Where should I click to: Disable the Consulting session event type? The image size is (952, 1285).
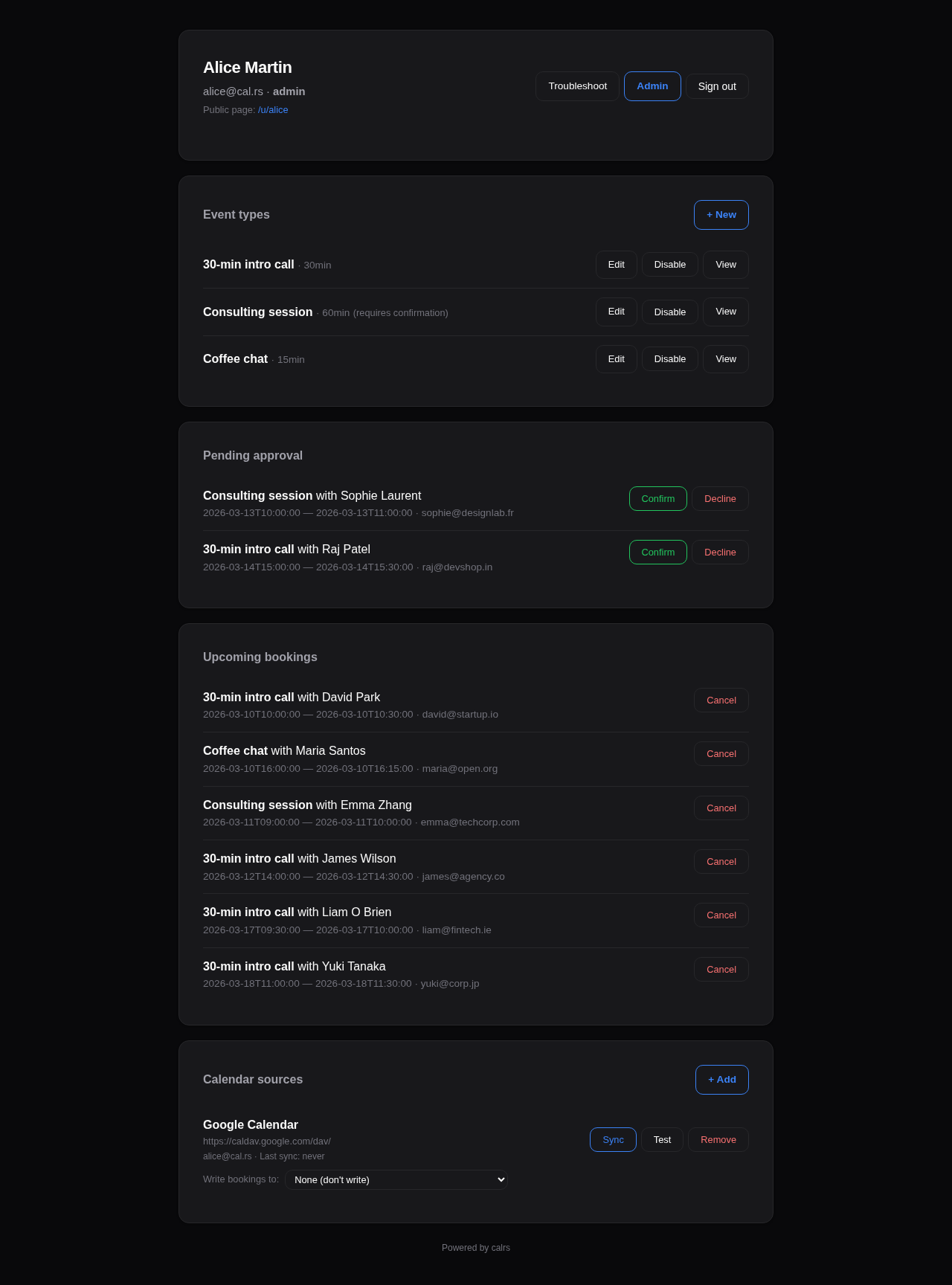(x=669, y=312)
